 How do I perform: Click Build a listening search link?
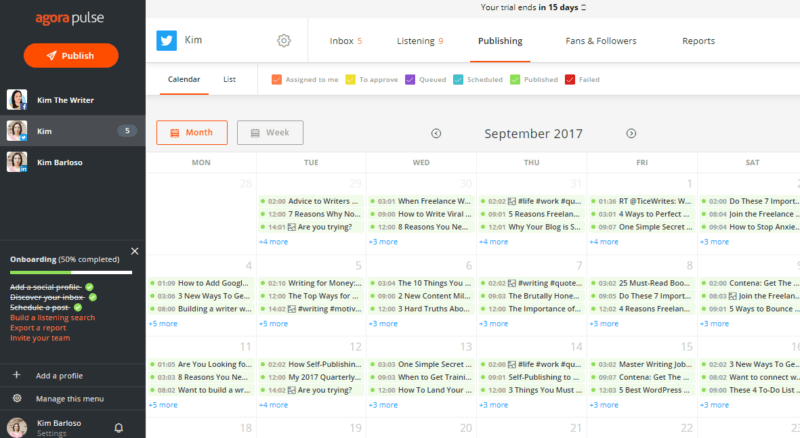tap(53, 318)
